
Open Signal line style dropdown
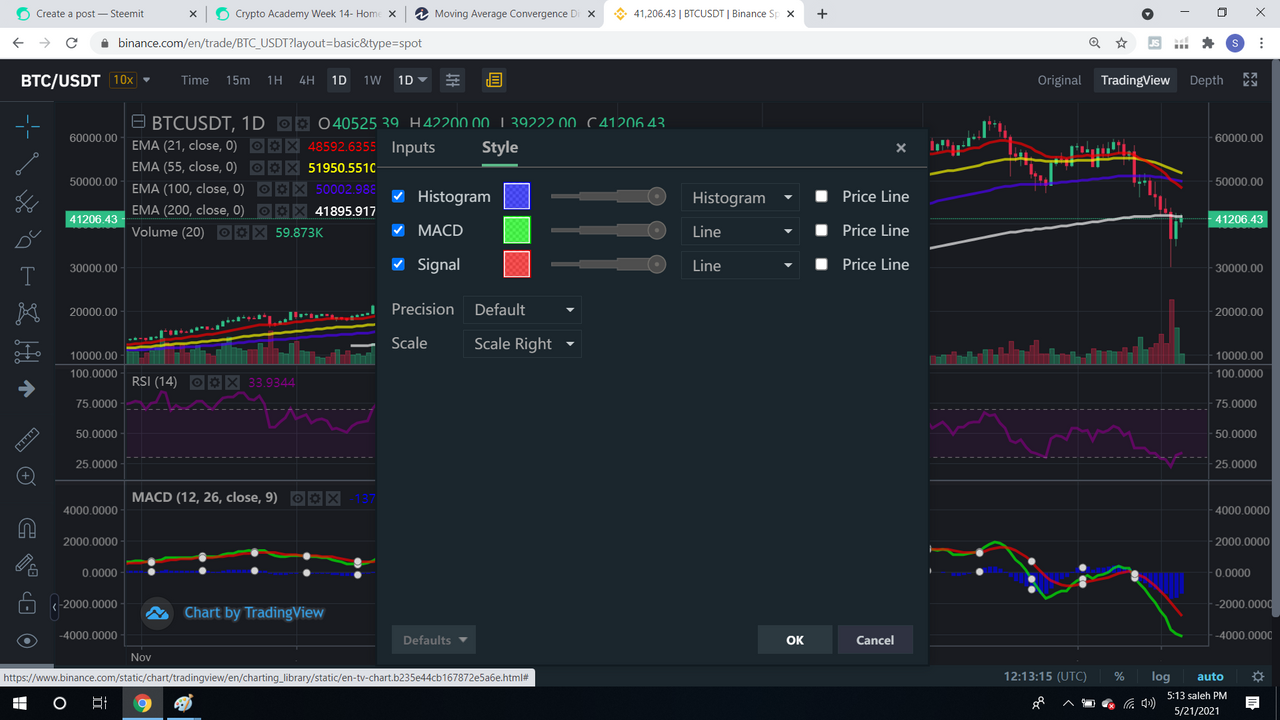(x=740, y=265)
